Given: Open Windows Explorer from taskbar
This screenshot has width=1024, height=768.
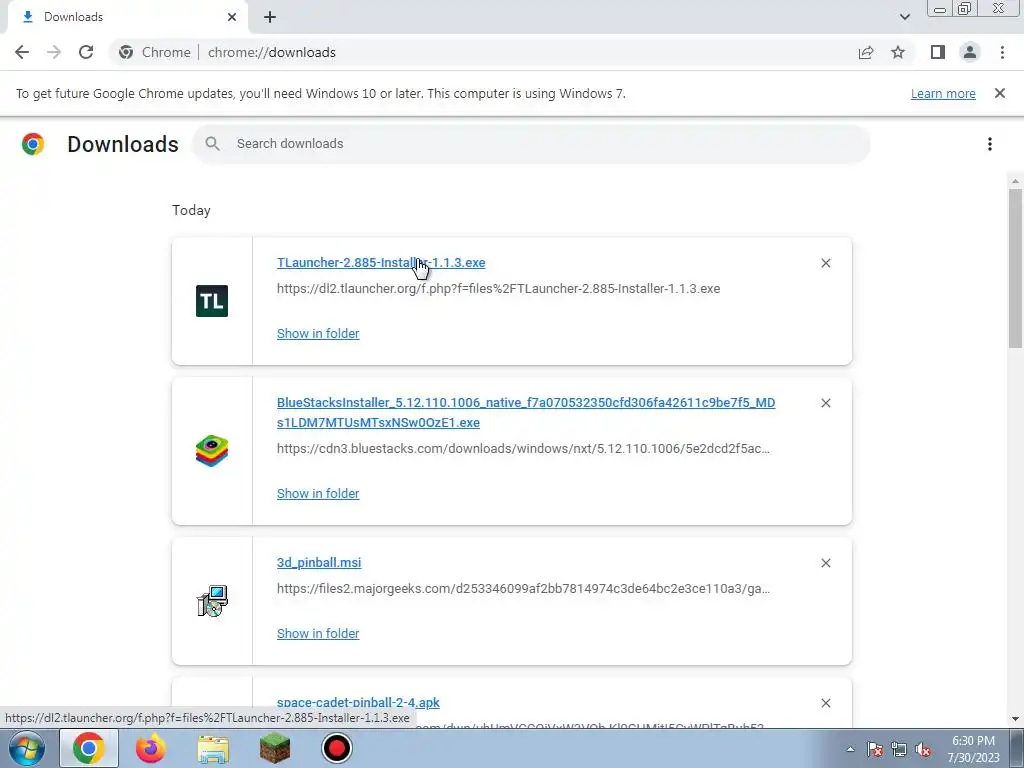Looking at the screenshot, I should [213, 748].
